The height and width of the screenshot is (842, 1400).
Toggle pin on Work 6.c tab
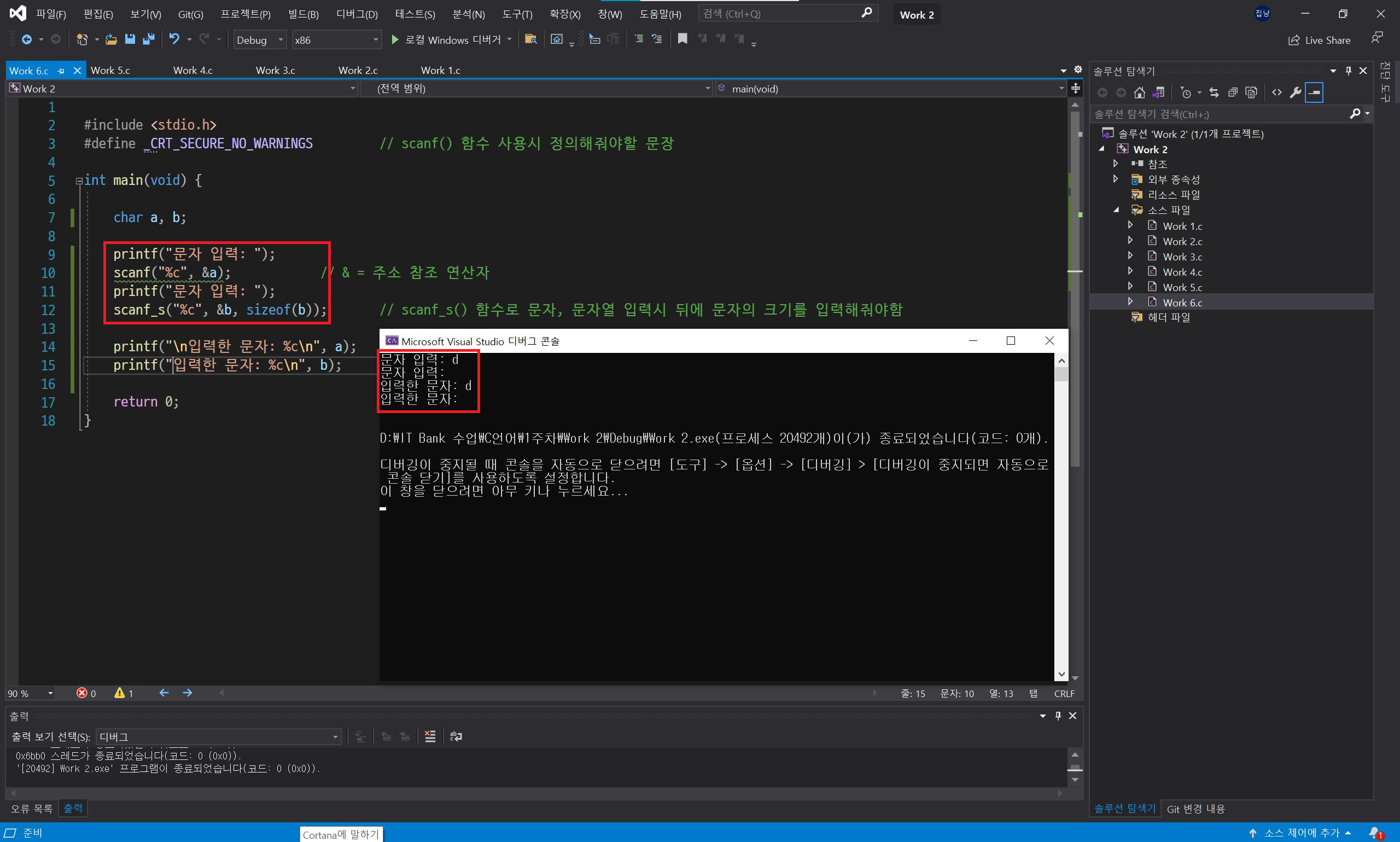[61, 71]
